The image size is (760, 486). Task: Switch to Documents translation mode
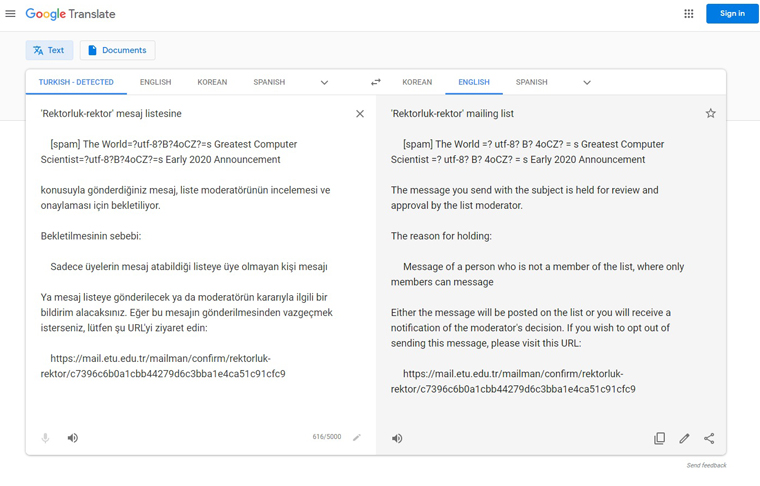(117, 50)
